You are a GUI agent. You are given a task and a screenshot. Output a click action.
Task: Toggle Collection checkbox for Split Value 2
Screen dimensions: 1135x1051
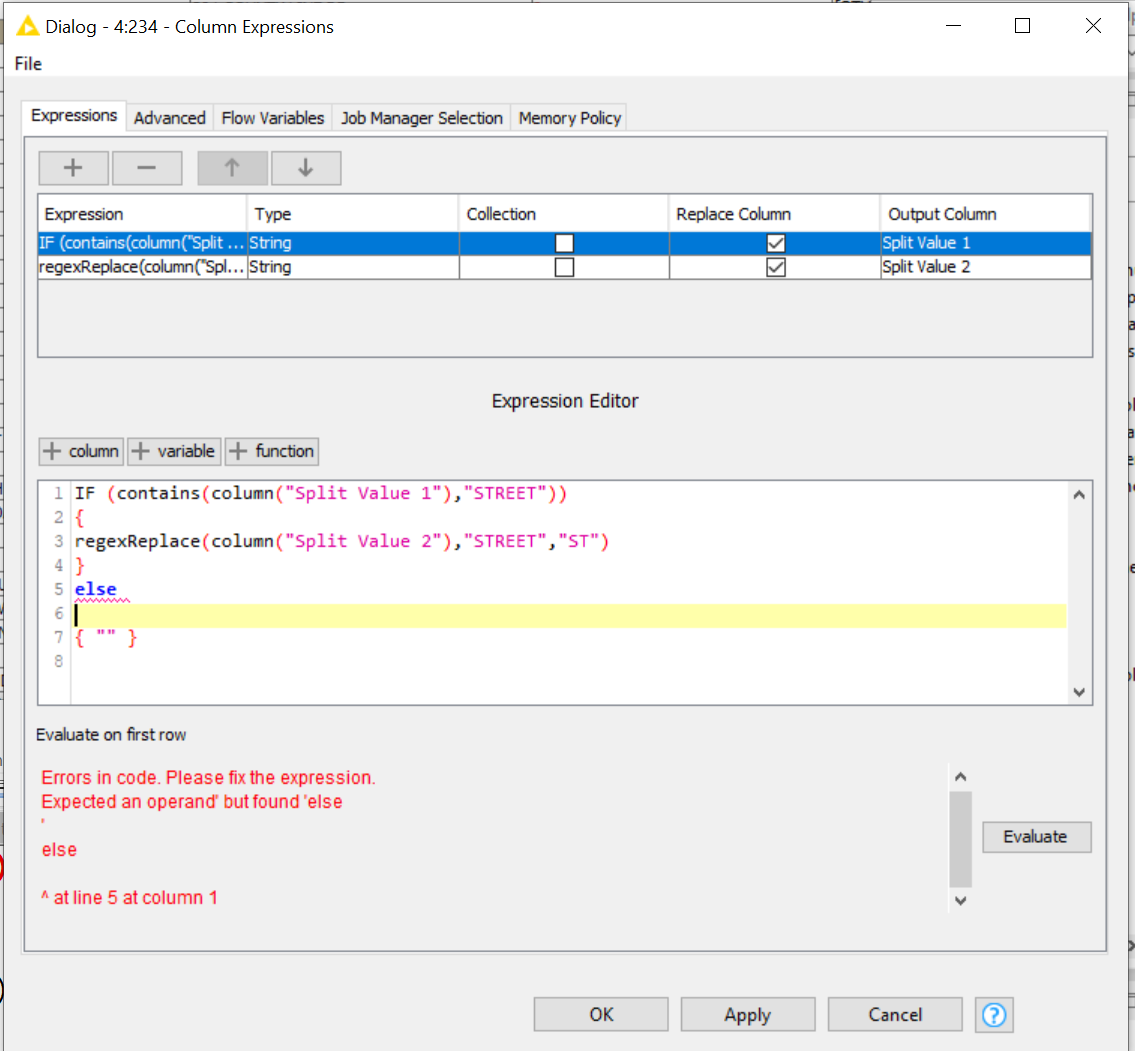pos(564,267)
